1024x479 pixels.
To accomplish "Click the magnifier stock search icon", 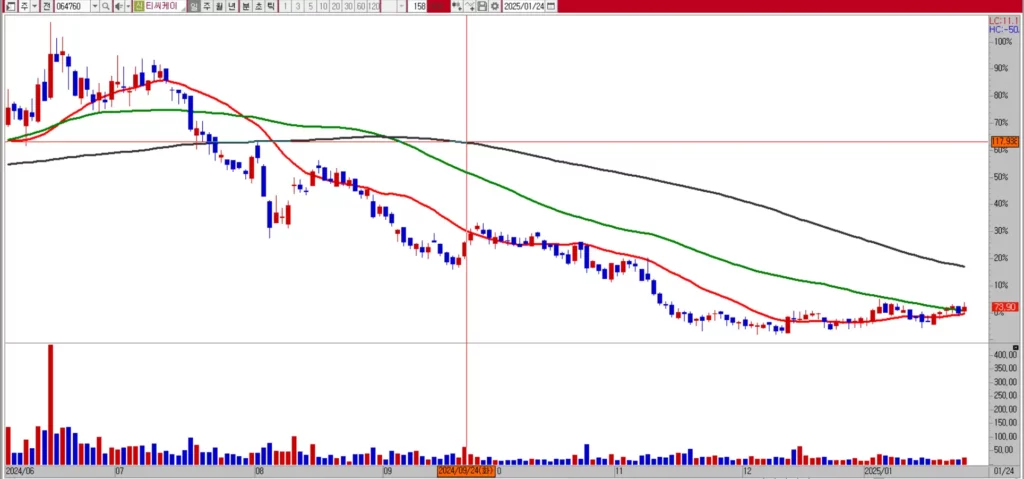I will [105, 7].
